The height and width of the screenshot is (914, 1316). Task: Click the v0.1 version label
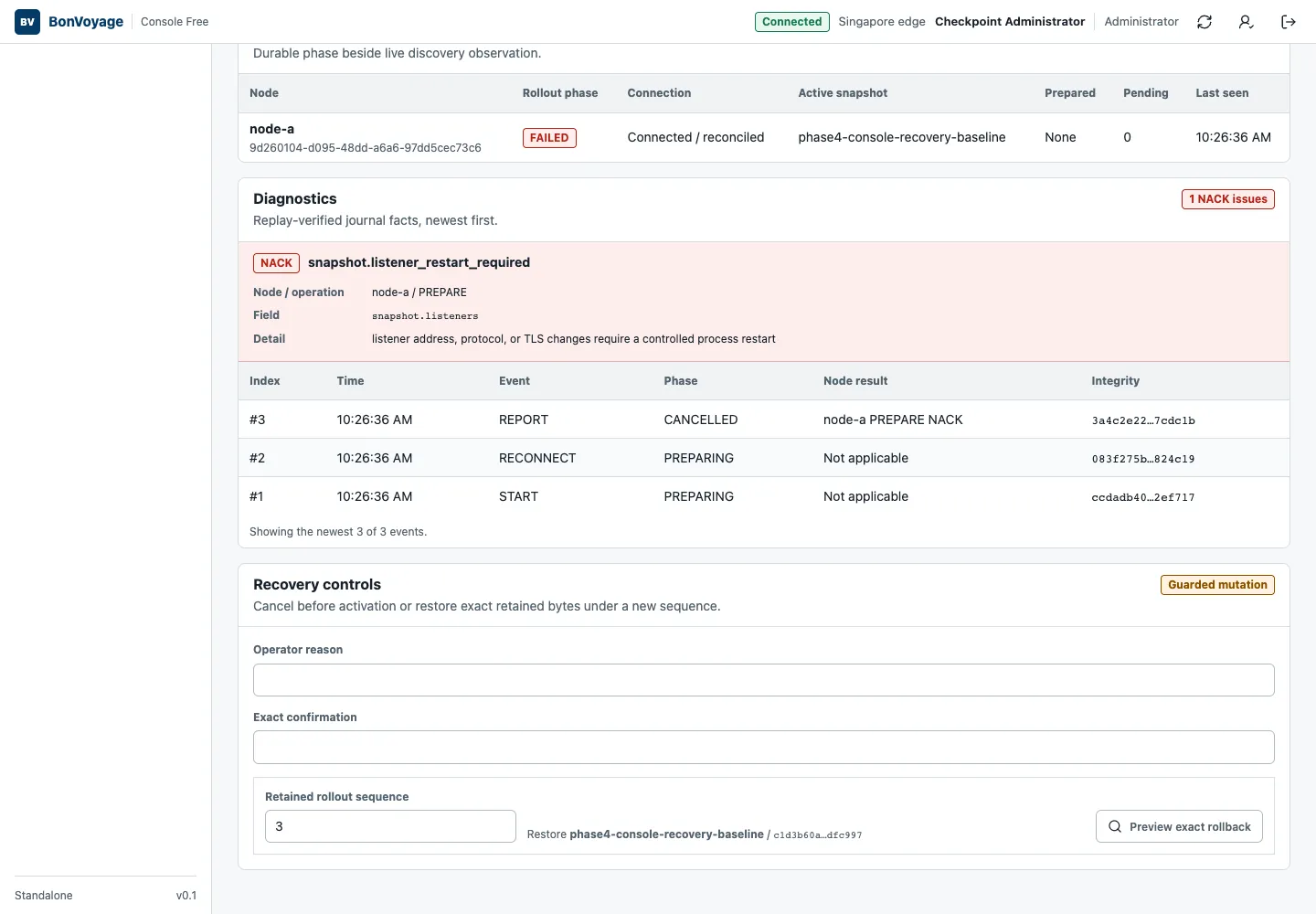click(x=186, y=896)
